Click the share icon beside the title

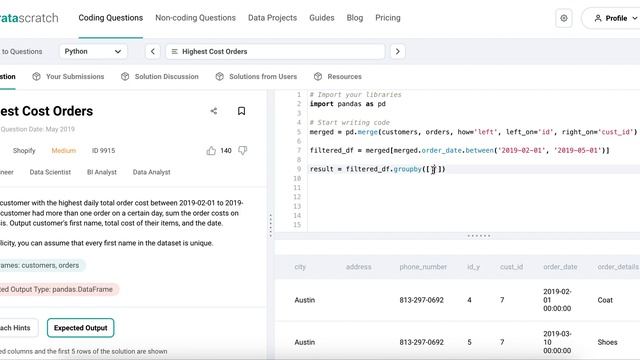point(213,111)
